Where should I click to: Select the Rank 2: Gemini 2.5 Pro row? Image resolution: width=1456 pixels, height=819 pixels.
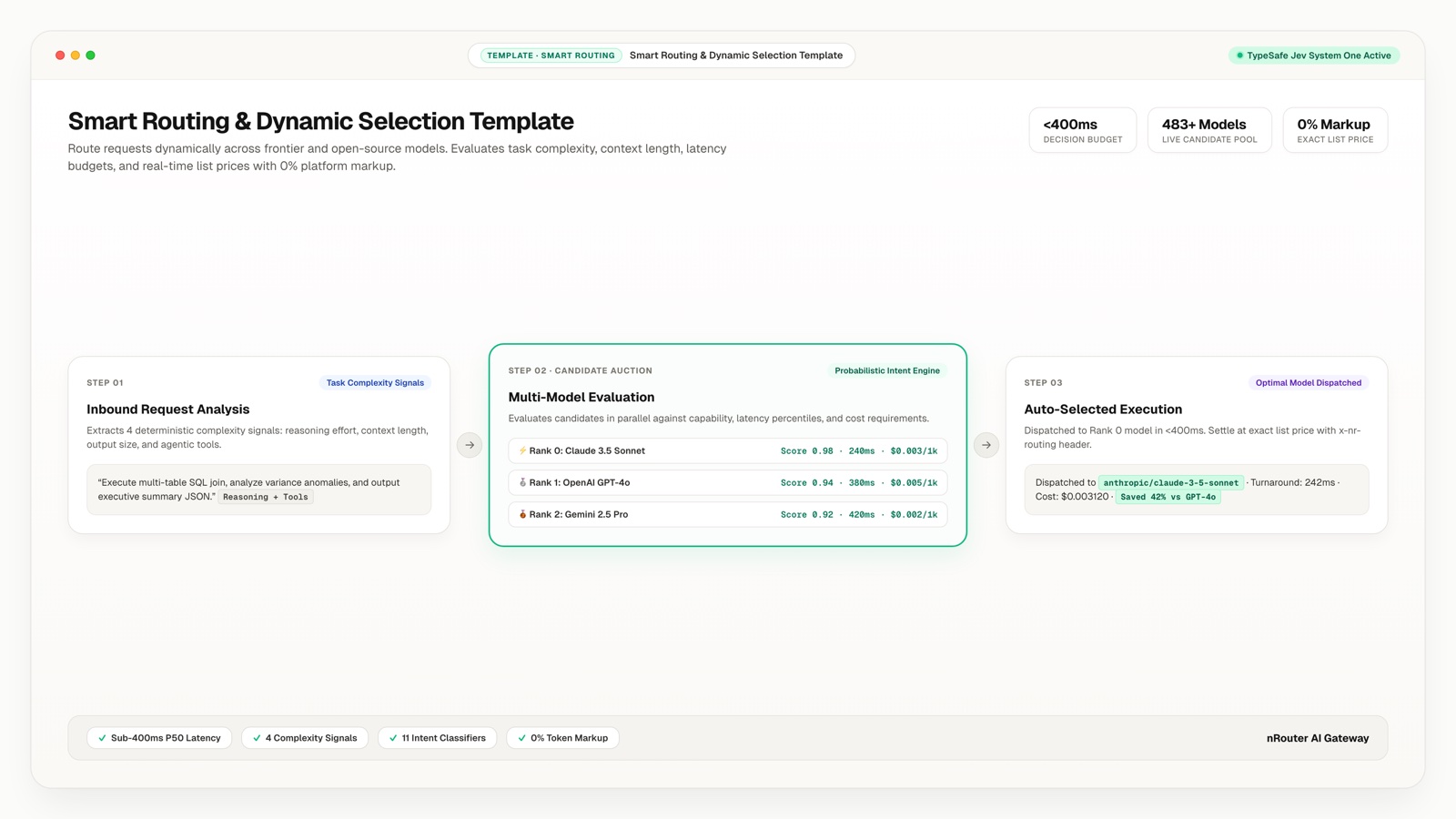(728, 514)
